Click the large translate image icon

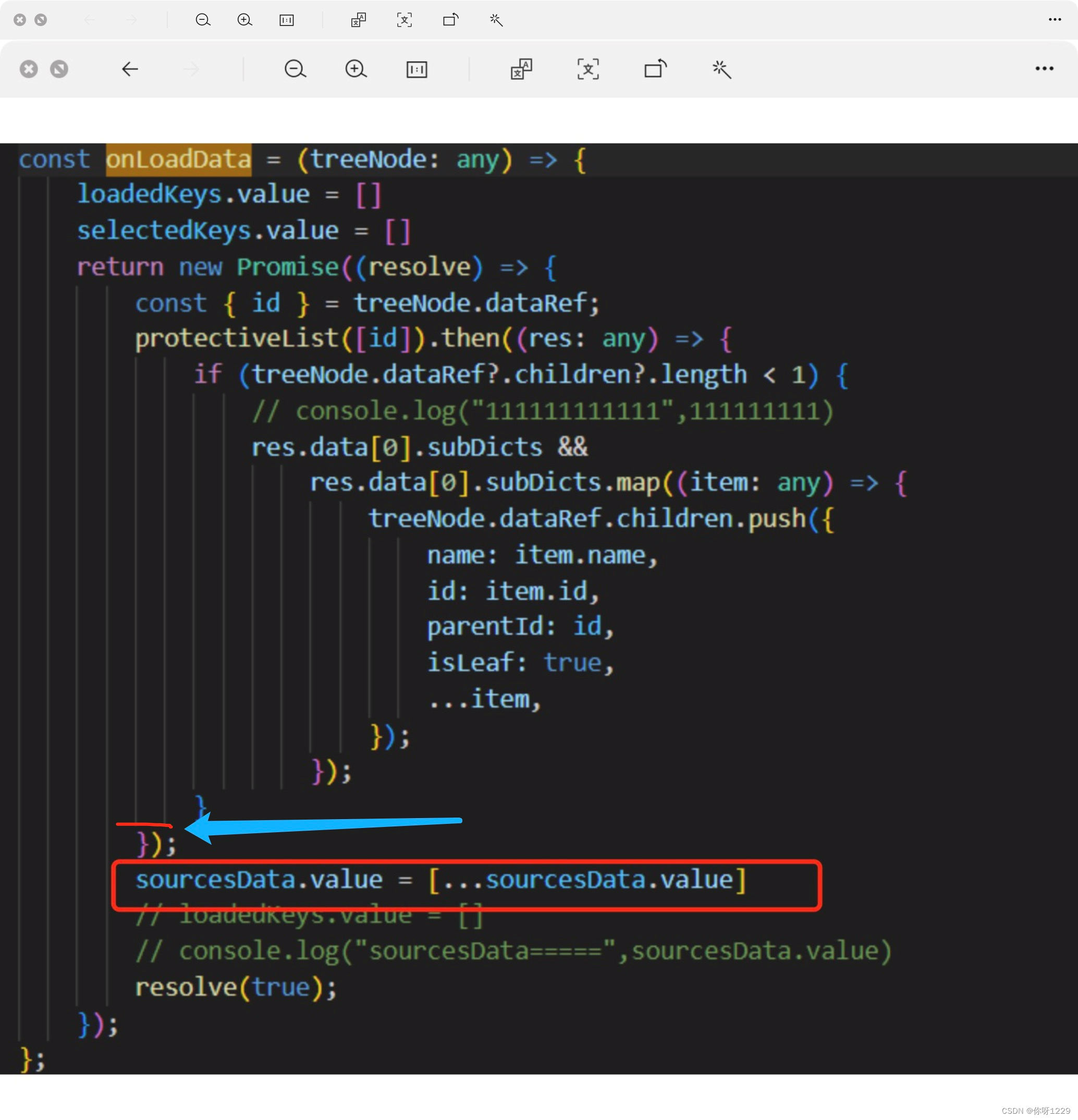click(x=521, y=69)
